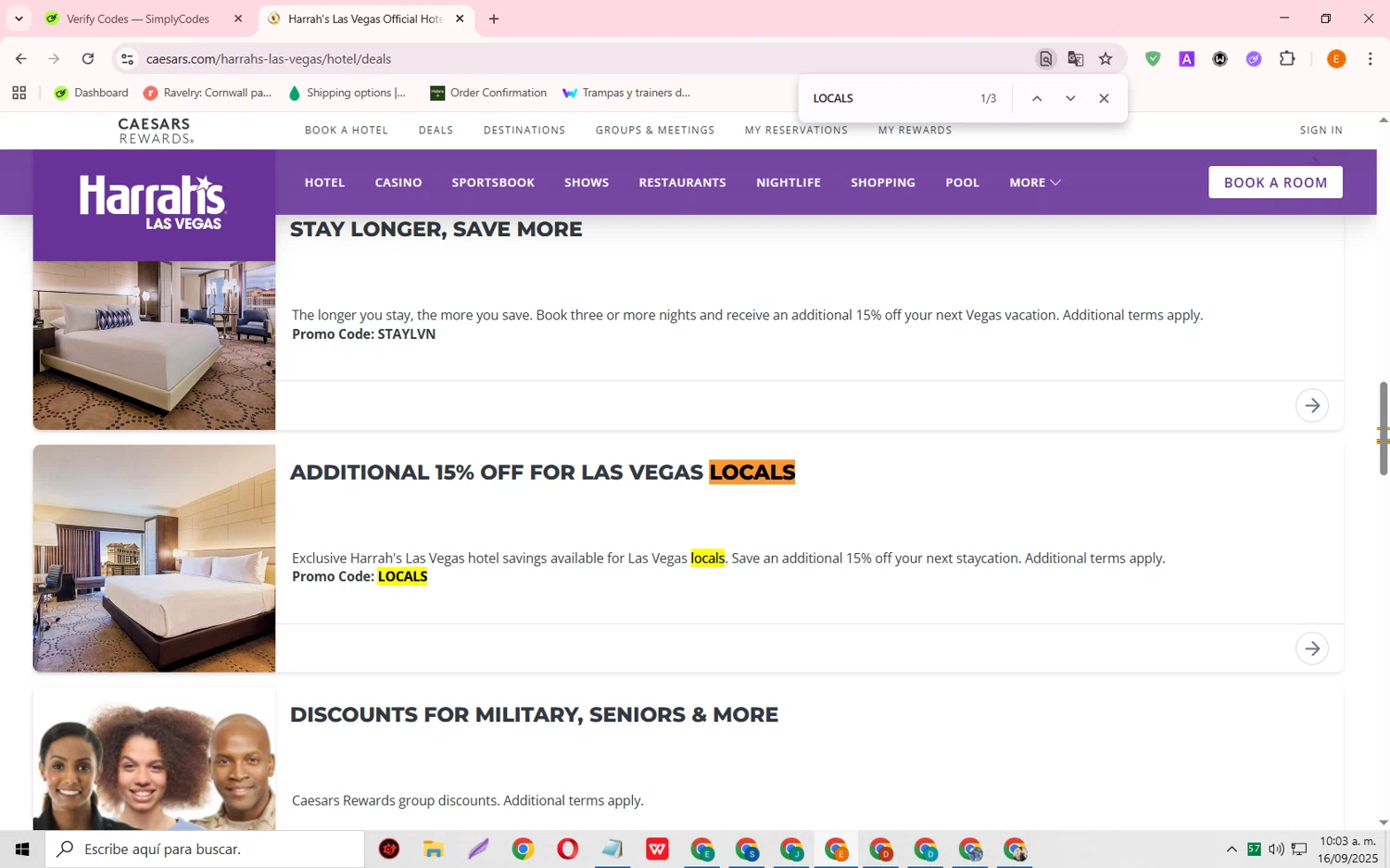Open the green shield extension
1390x868 pixels.
tap(1153, 58)
